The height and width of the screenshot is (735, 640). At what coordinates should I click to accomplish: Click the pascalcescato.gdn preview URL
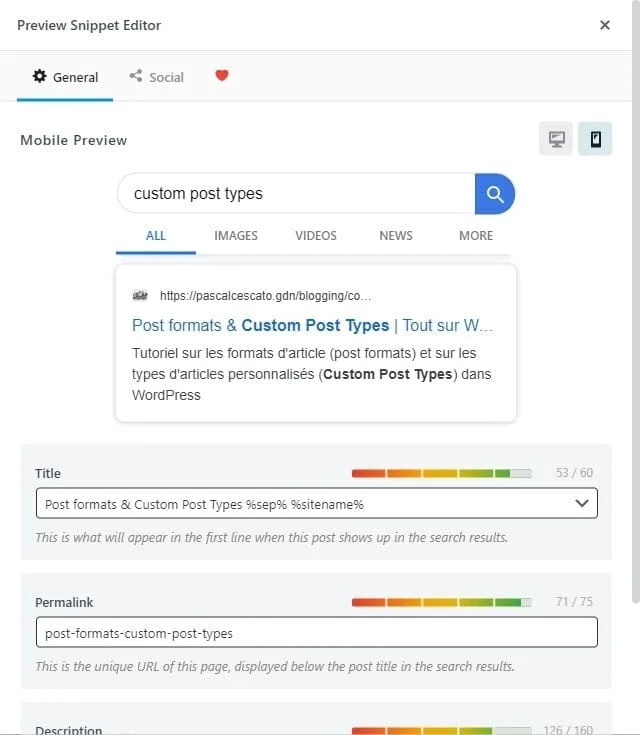(265, 296)
